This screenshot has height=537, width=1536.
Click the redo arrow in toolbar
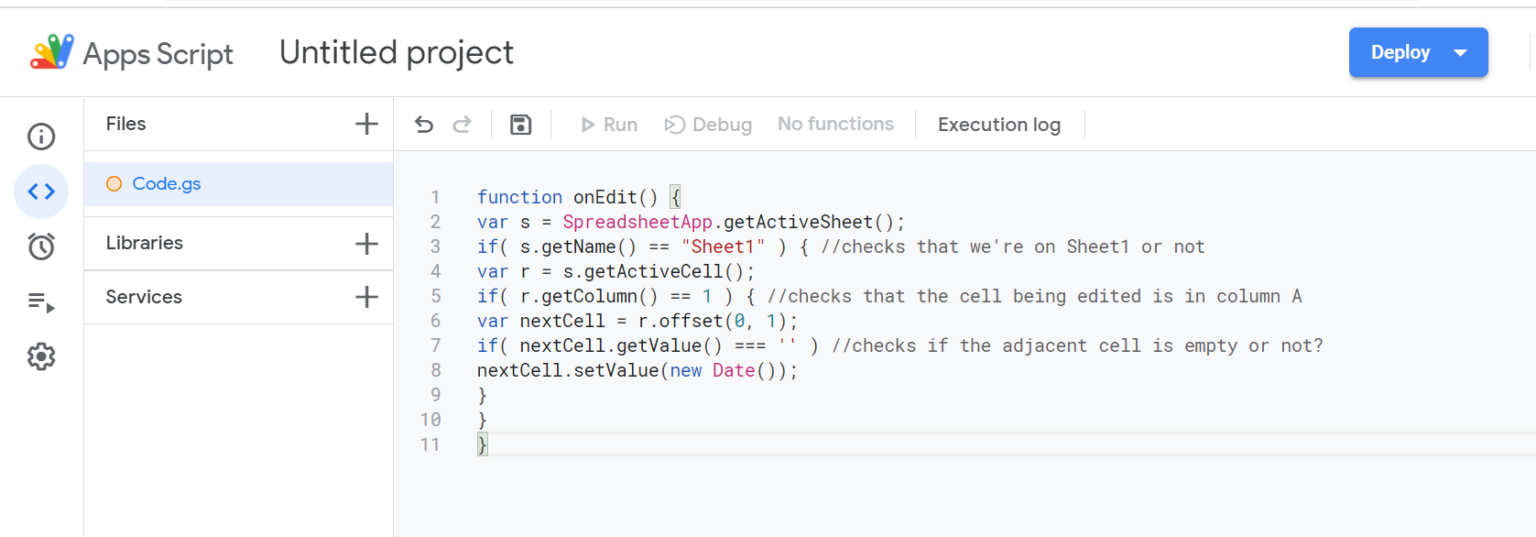[462, 124]
